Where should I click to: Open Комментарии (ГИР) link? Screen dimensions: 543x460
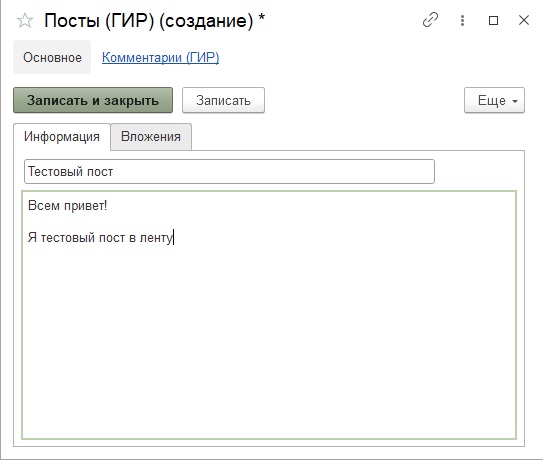tap(160, 57)
